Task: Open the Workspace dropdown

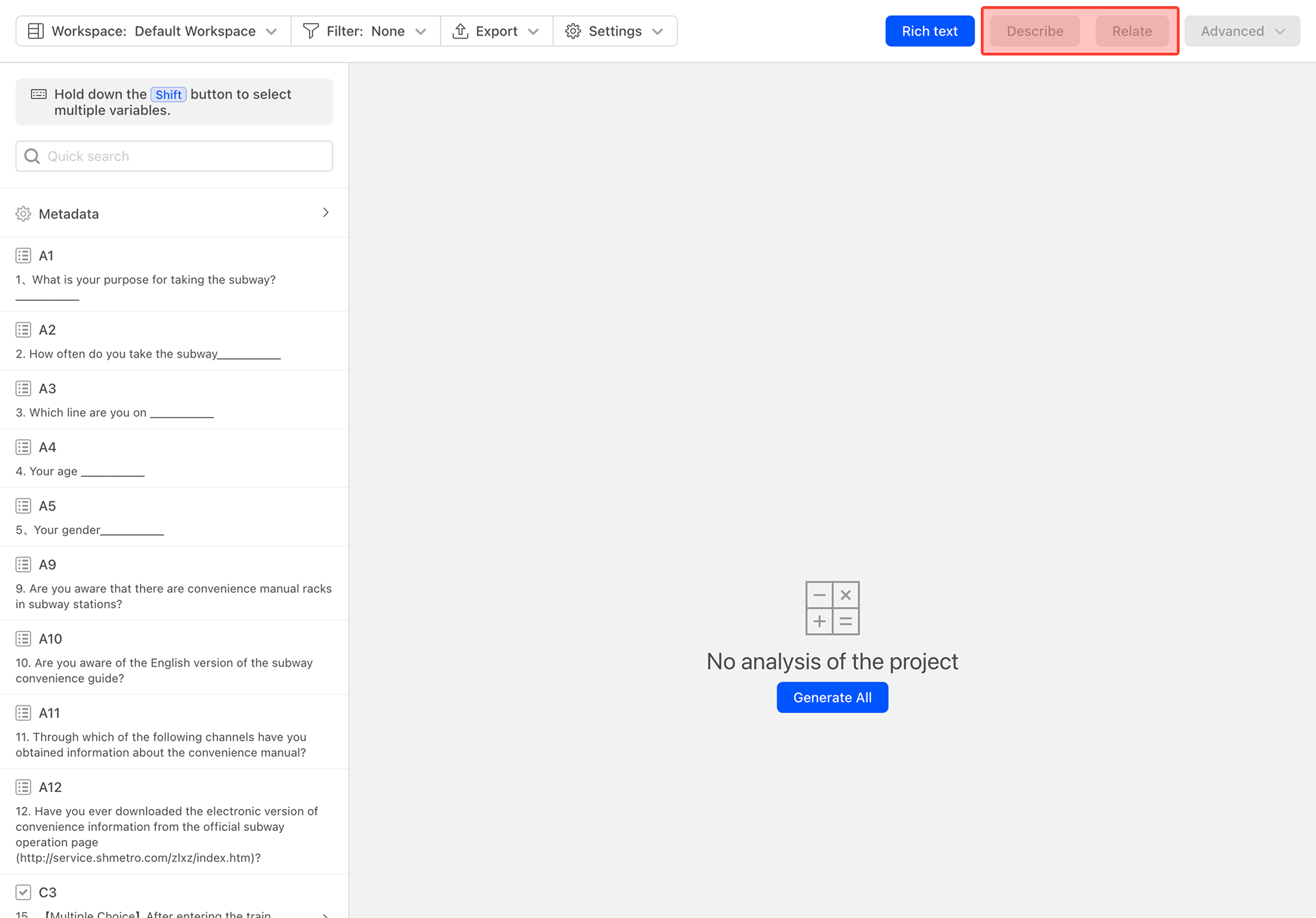Action: [x=154, y=31]
